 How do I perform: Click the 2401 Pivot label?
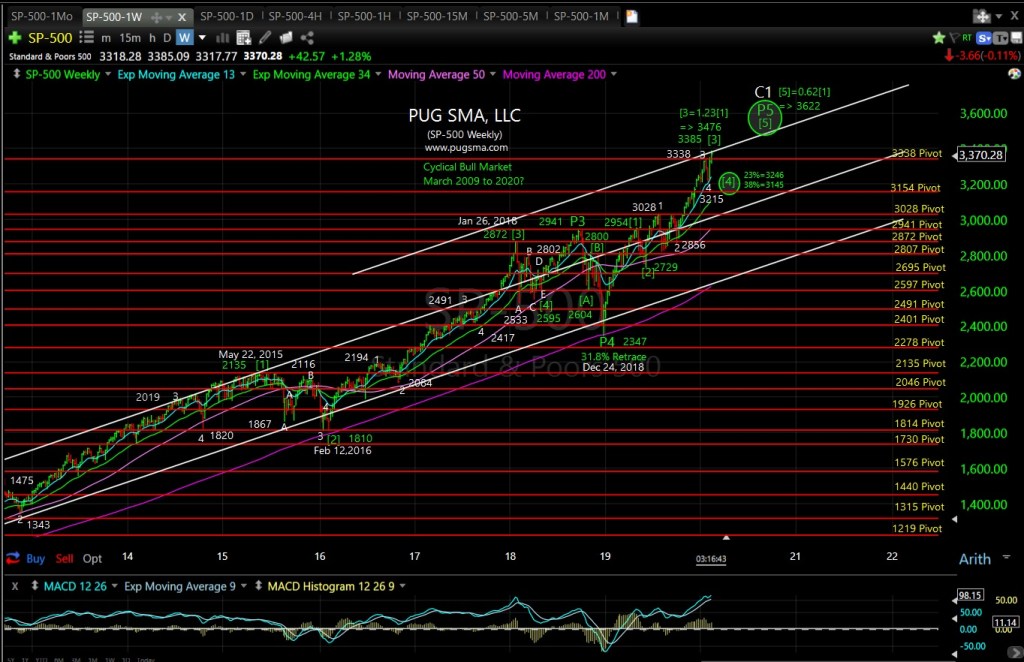[x=919, y=319]
